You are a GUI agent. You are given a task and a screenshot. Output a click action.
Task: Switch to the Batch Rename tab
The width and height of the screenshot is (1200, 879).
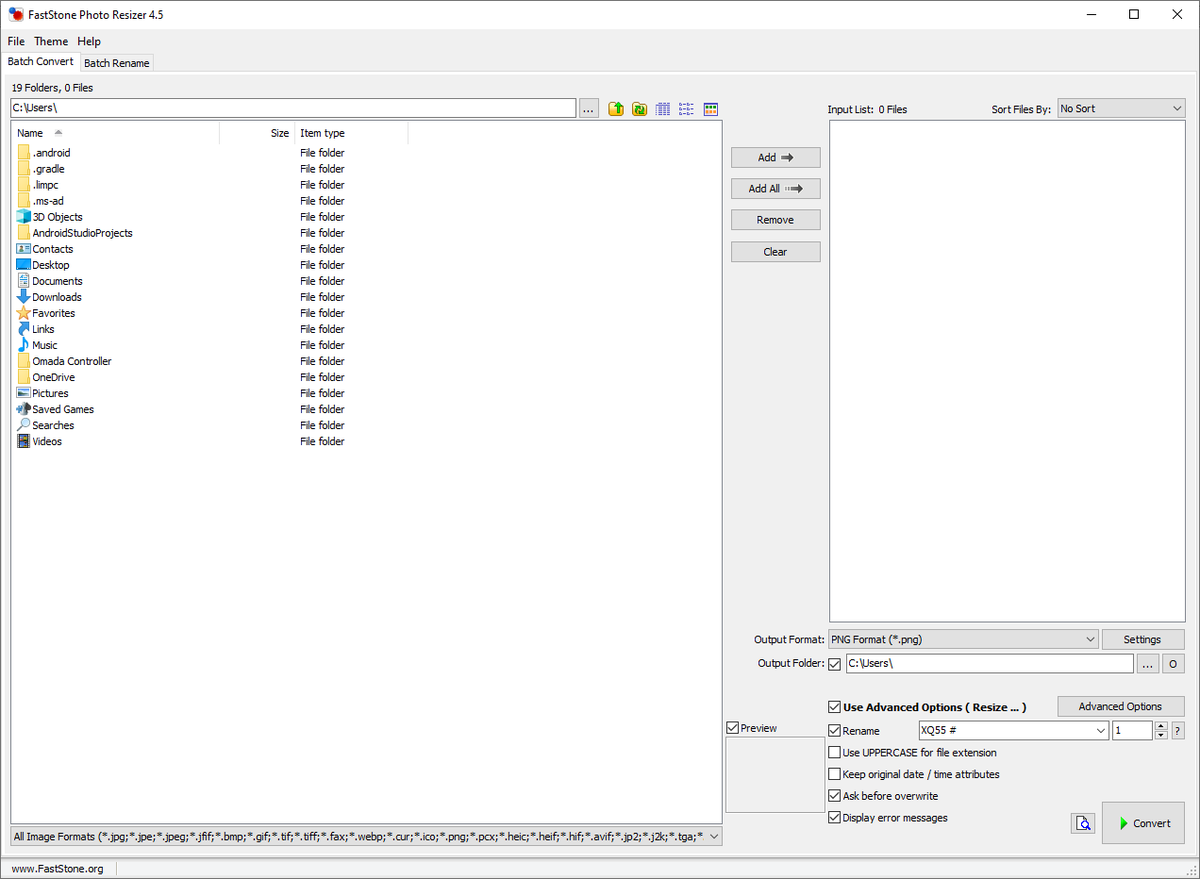coord(117,63)
